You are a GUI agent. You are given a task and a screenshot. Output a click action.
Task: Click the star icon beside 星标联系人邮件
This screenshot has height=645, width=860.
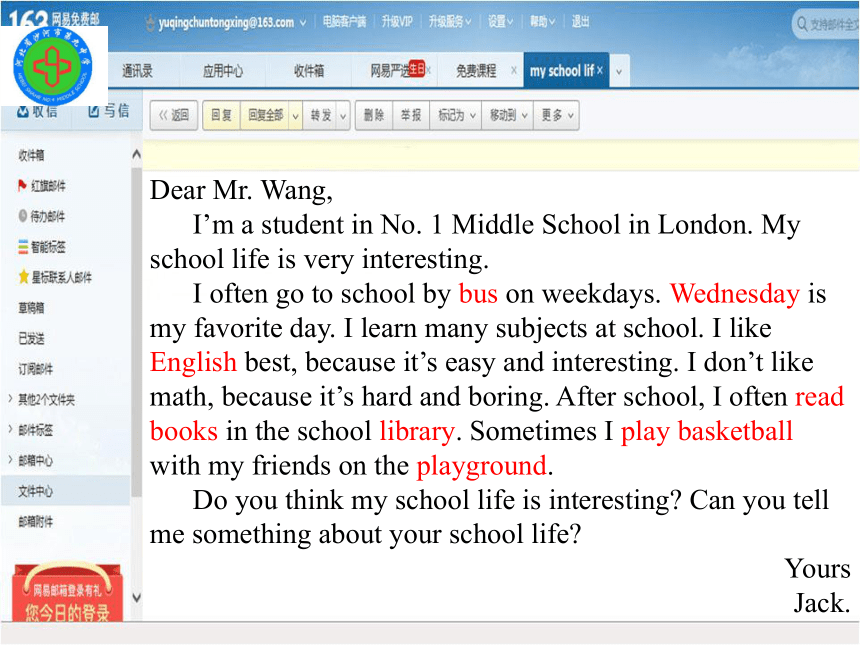coord(23,277)
